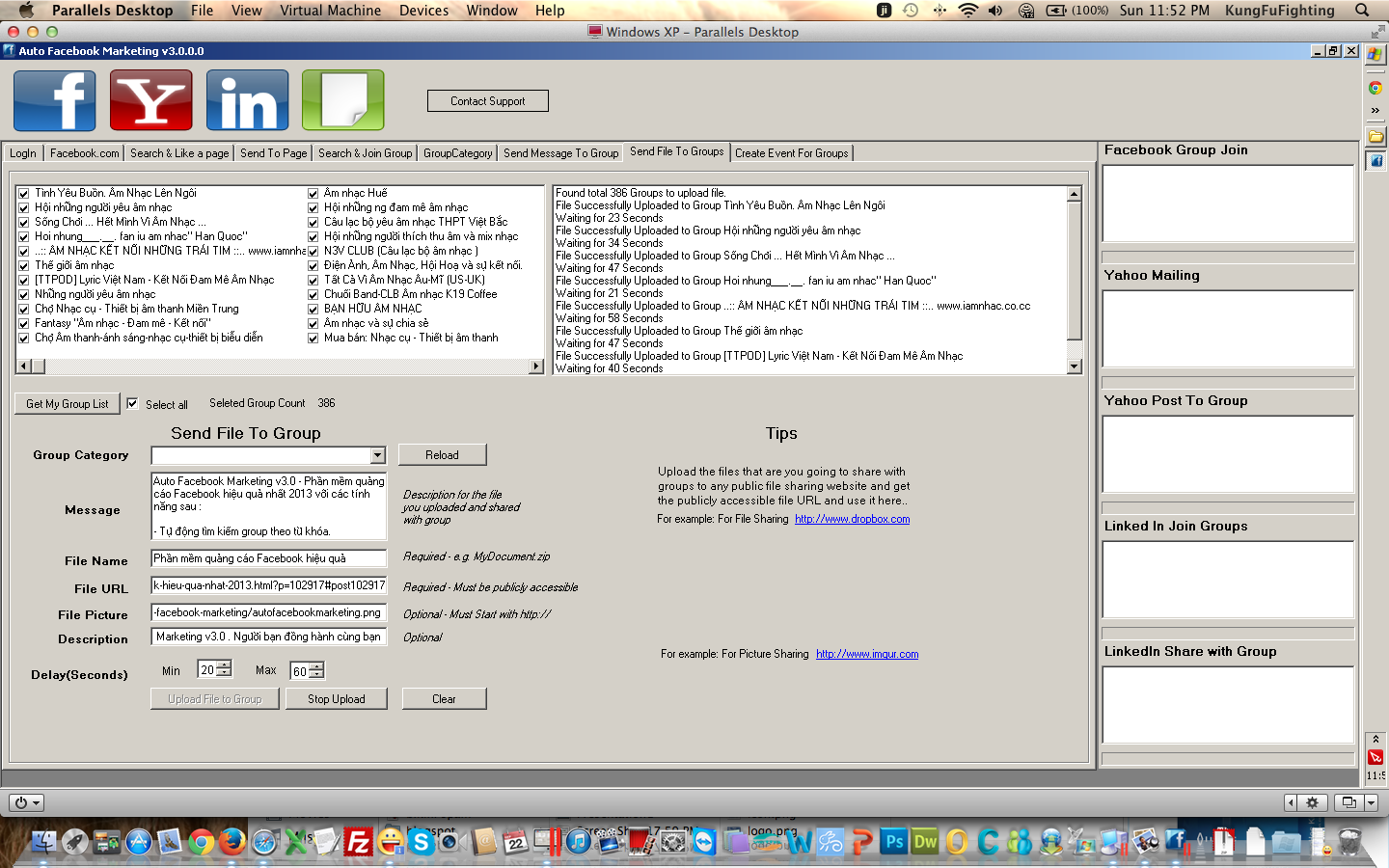The width and height of the screenshot is (1389, 868).
Task: Switch to the 'GroupCategory' tab
Action: click(458, 153)
